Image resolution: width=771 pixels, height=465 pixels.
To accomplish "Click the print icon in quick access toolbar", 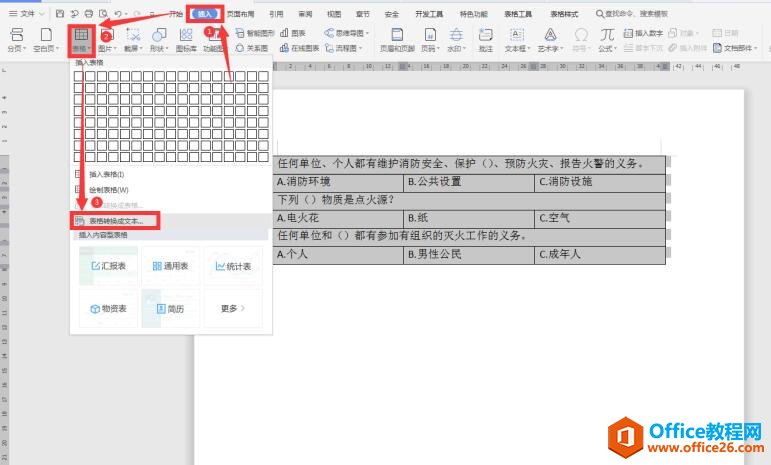I will click(89, 14).
